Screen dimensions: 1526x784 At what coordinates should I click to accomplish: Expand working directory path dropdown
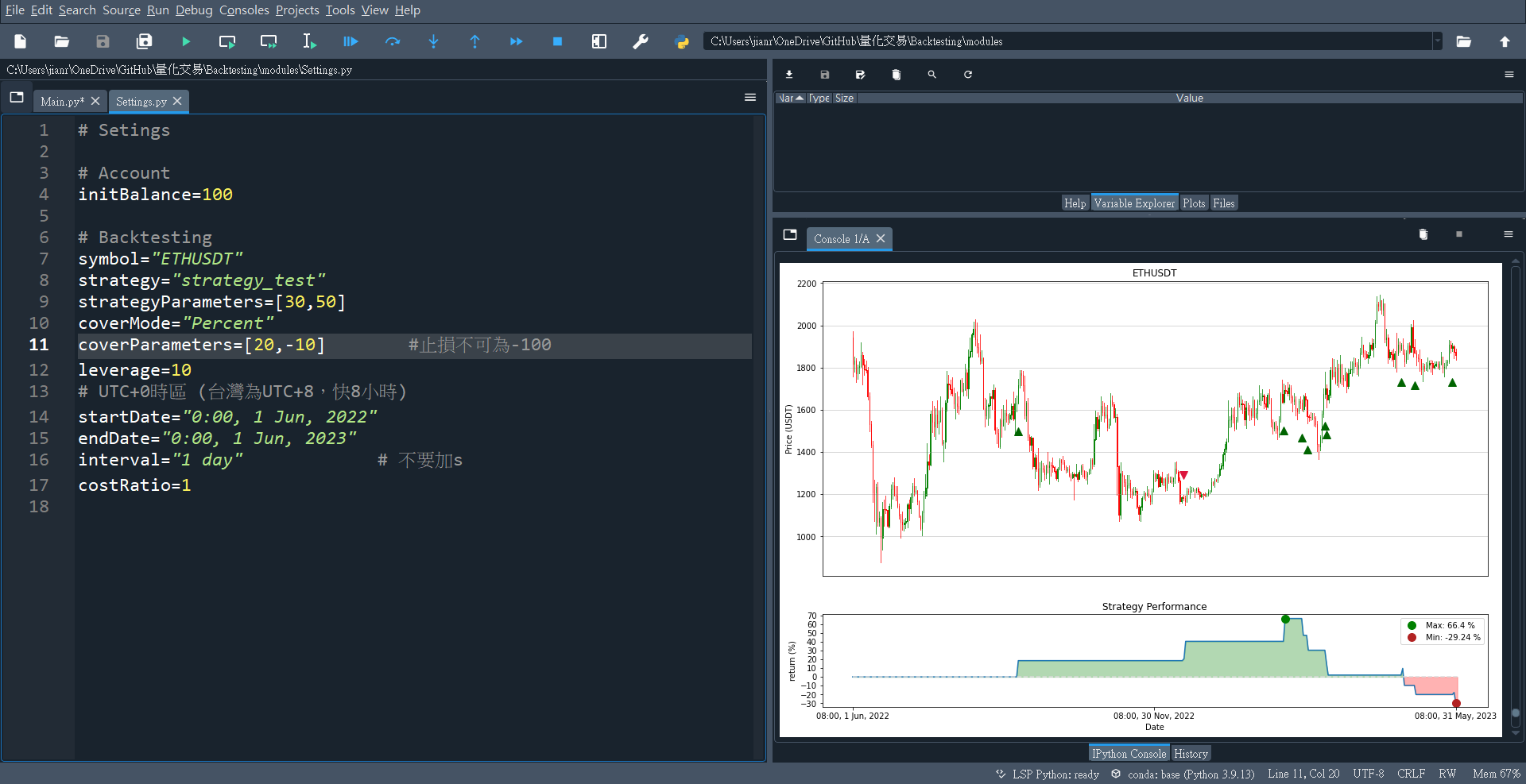[x=1437, y=41]
